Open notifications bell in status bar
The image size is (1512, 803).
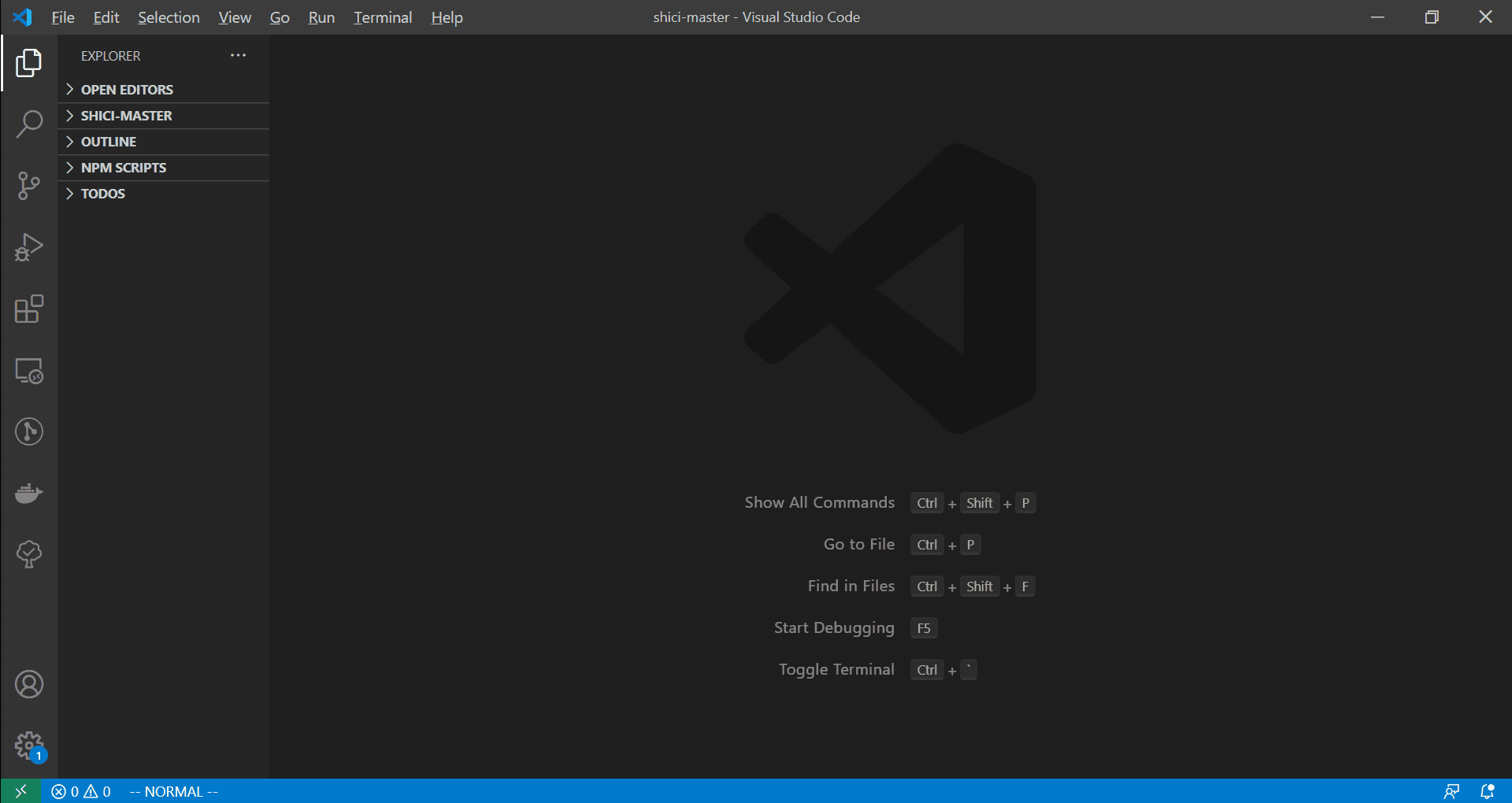point(1488,791)
